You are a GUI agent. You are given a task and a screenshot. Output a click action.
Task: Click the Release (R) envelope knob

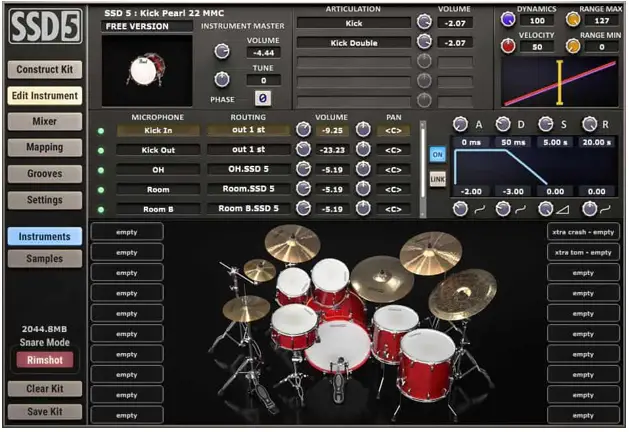point(589,124)
